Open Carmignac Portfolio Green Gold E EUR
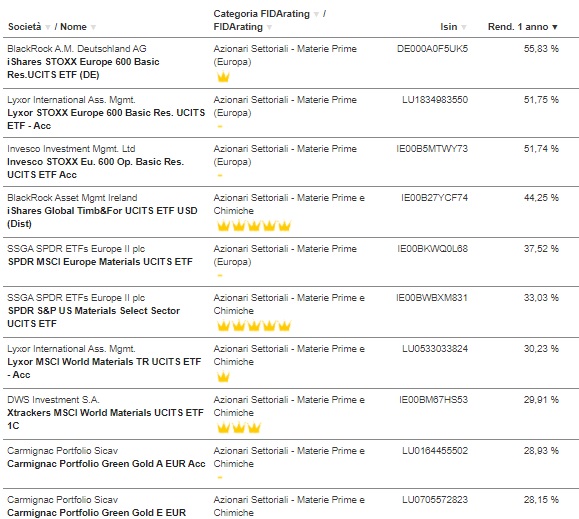The height and width of the screenshot is (519, 579). 96,513
